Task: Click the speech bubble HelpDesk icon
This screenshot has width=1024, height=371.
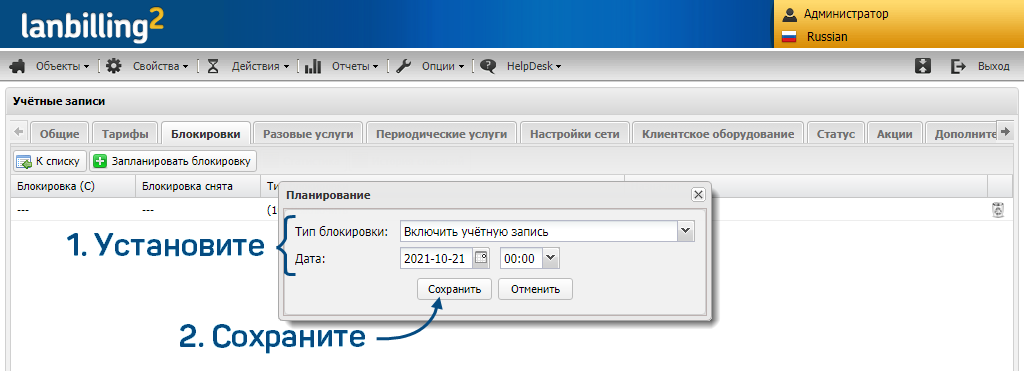Action: point(488,66)
